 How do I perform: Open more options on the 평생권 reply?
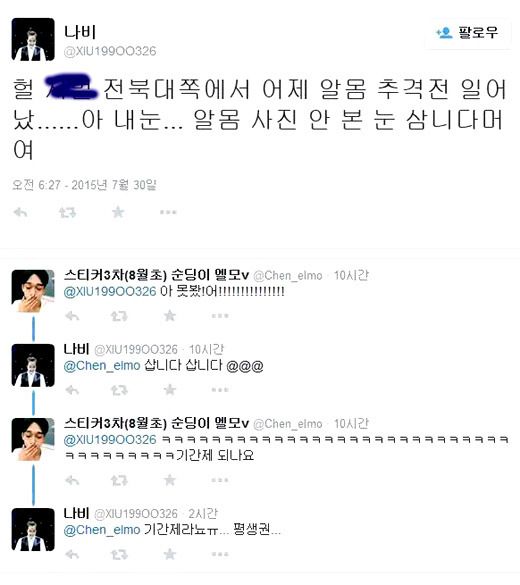coord(220,554)
